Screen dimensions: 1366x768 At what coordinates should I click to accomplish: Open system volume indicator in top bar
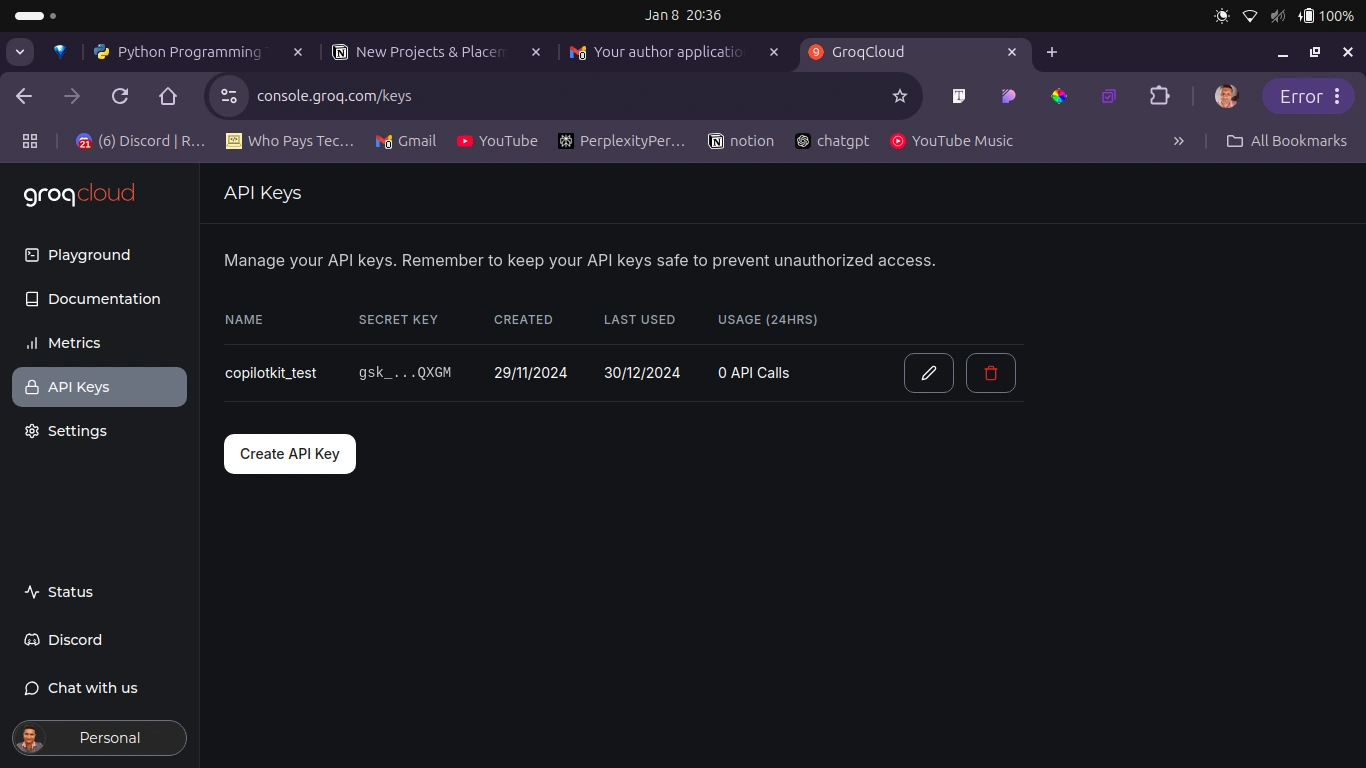coord(1277,16)
